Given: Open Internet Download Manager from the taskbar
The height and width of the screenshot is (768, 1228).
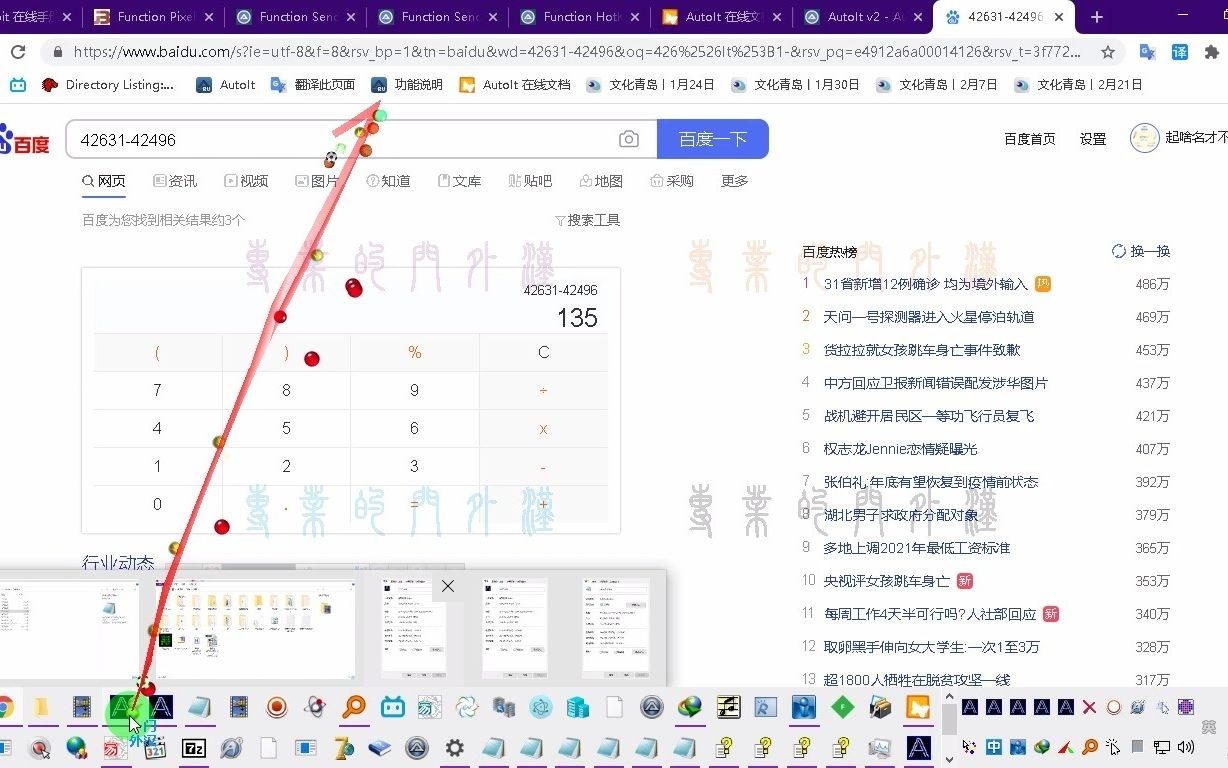Looking at the screenshot, I should (689, 707).
